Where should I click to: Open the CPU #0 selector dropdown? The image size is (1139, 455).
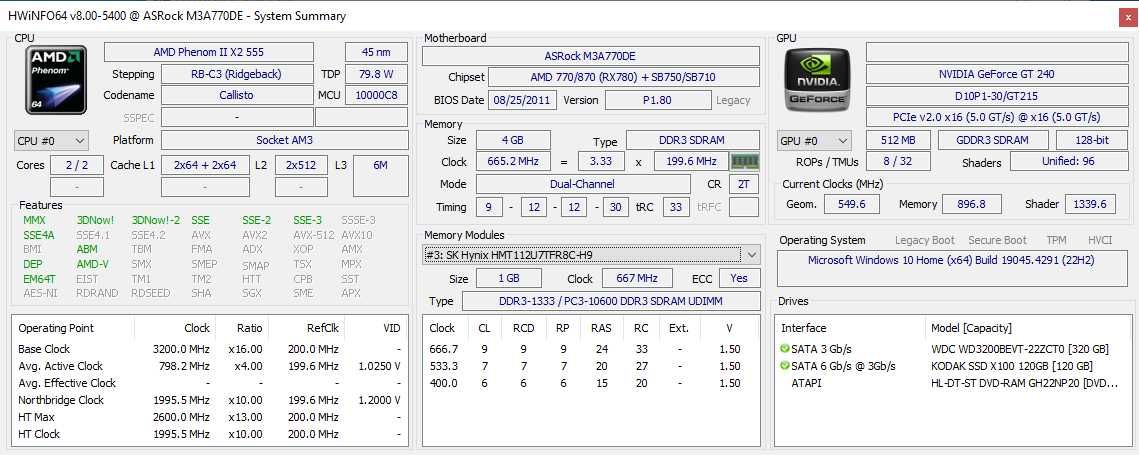tap(51, 140)
